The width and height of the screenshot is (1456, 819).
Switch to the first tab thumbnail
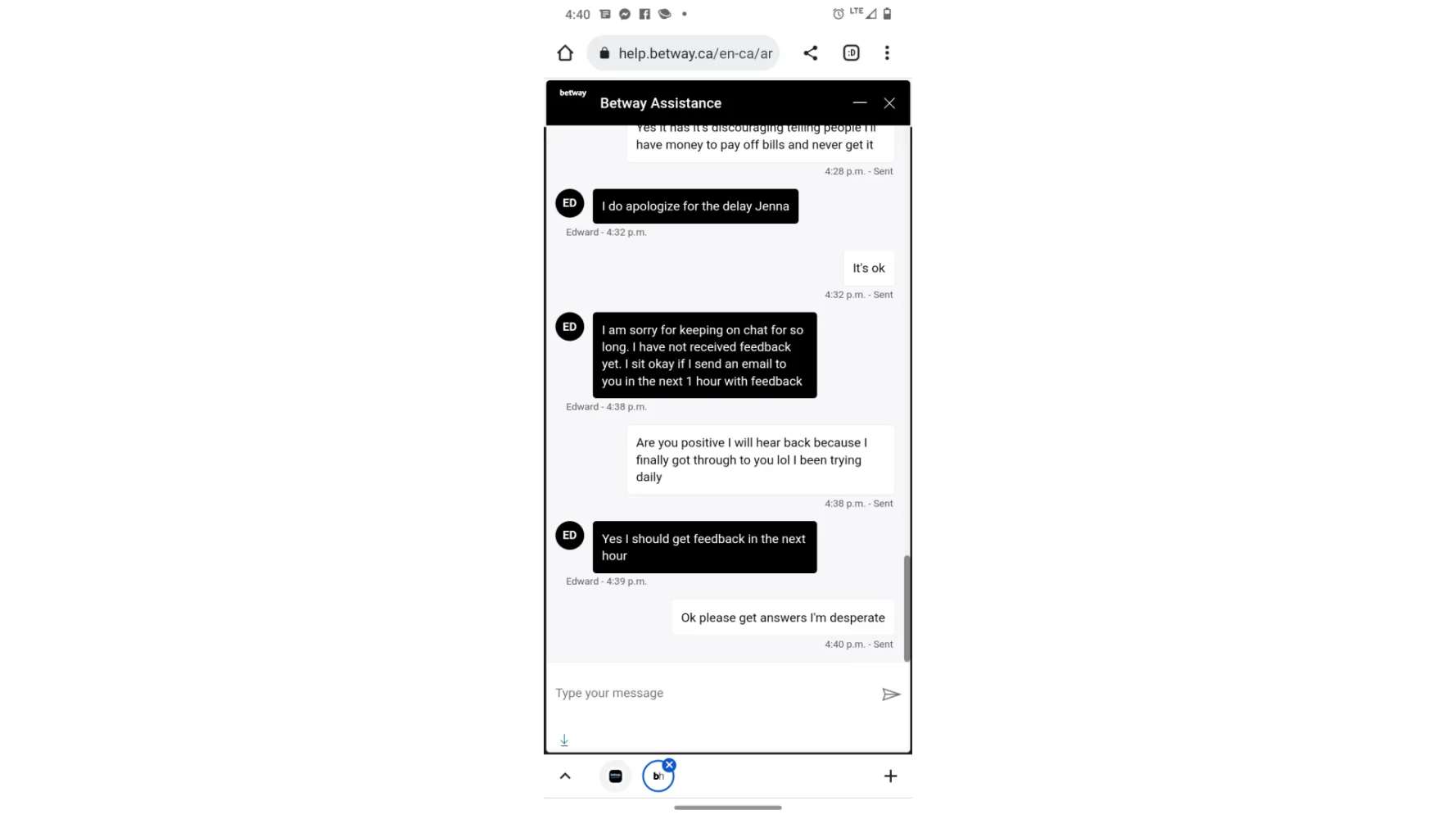point(616,776)
